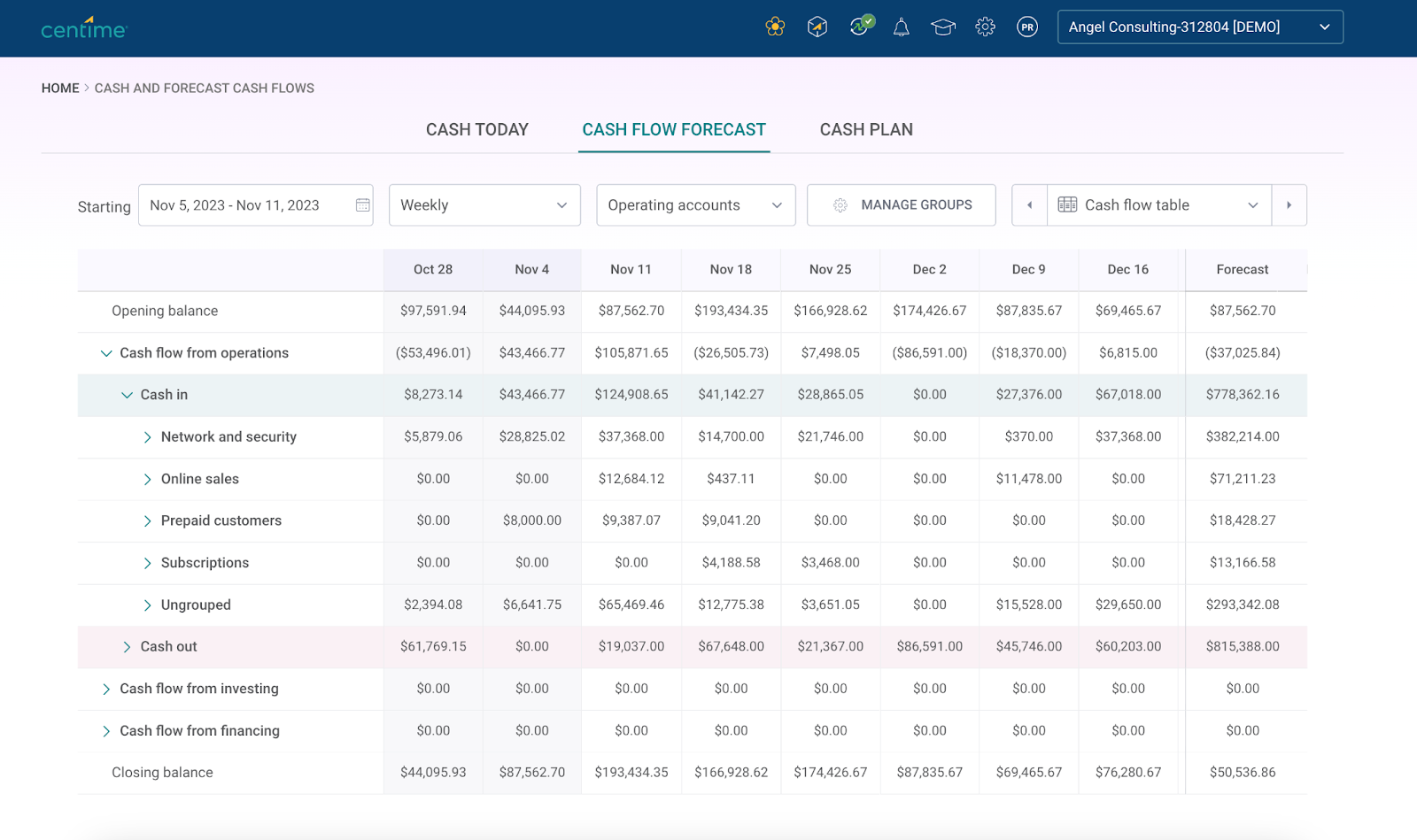Click the flower icon in header
Screen dimensions: 1417x840
pyautogui.click(x=775, y=27)
